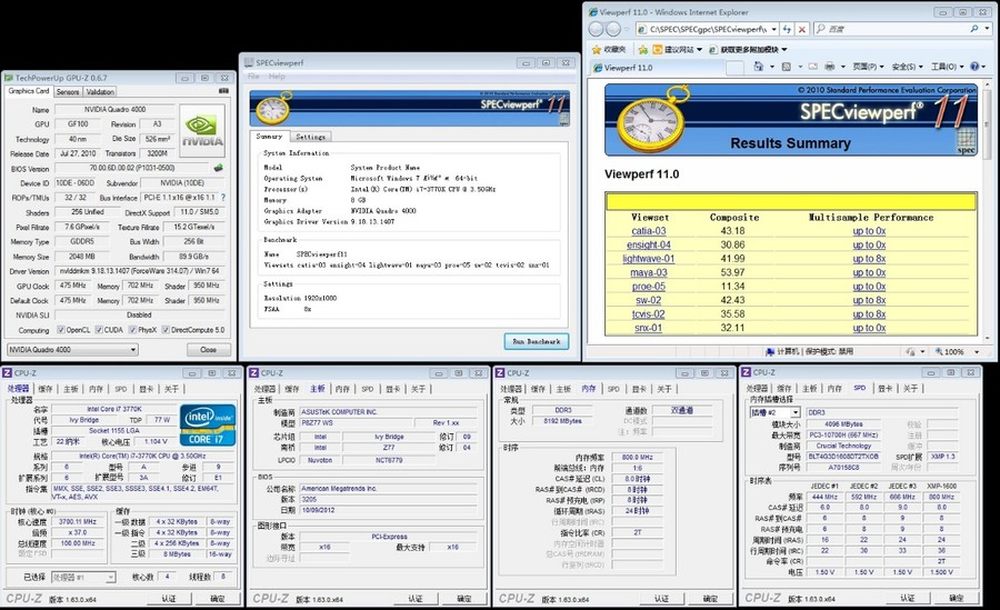Open SPECviewperf Help menu
The height and width of the screenshot is (610, 1000).
tap(277, 77)
